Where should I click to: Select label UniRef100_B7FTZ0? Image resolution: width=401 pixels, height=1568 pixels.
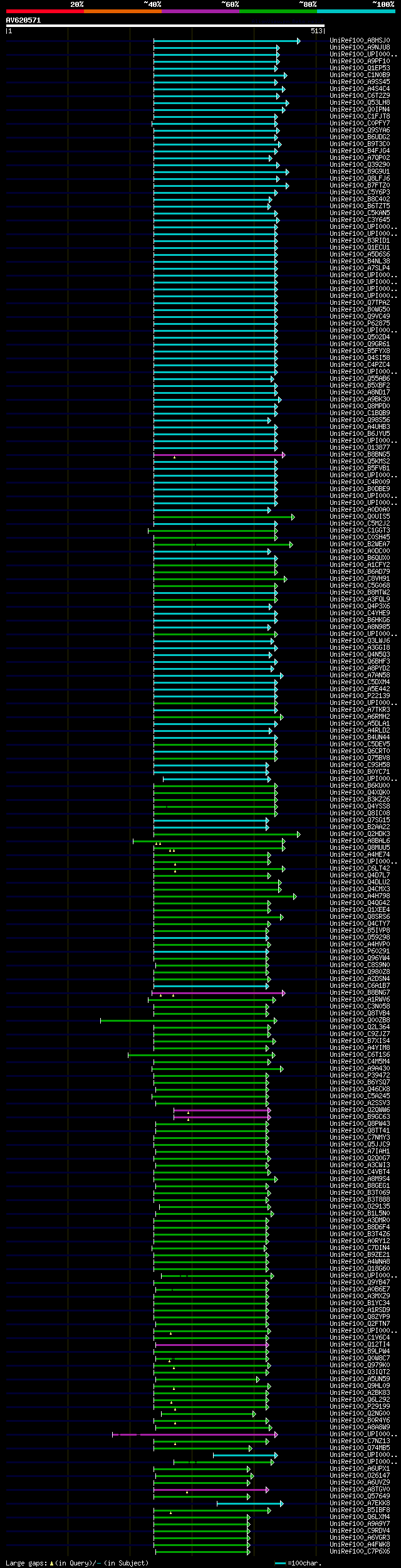(x=360, y=186)
